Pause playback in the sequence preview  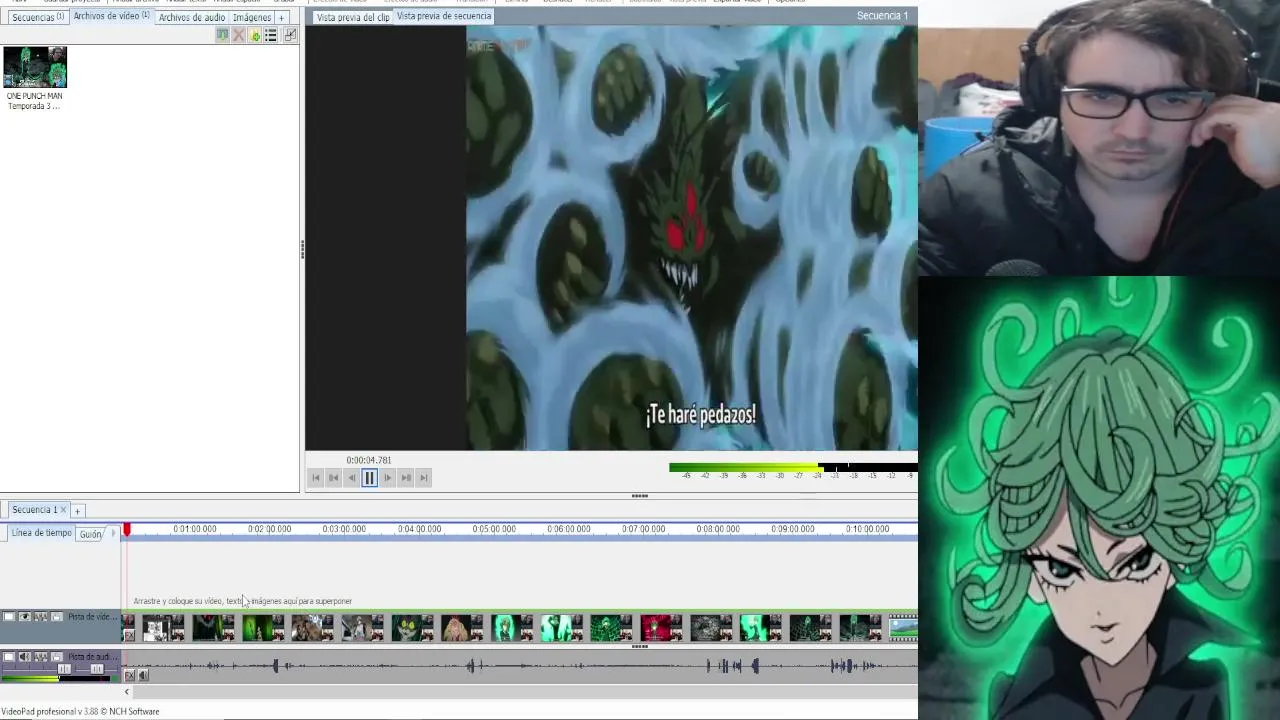(x=369, y=478)
